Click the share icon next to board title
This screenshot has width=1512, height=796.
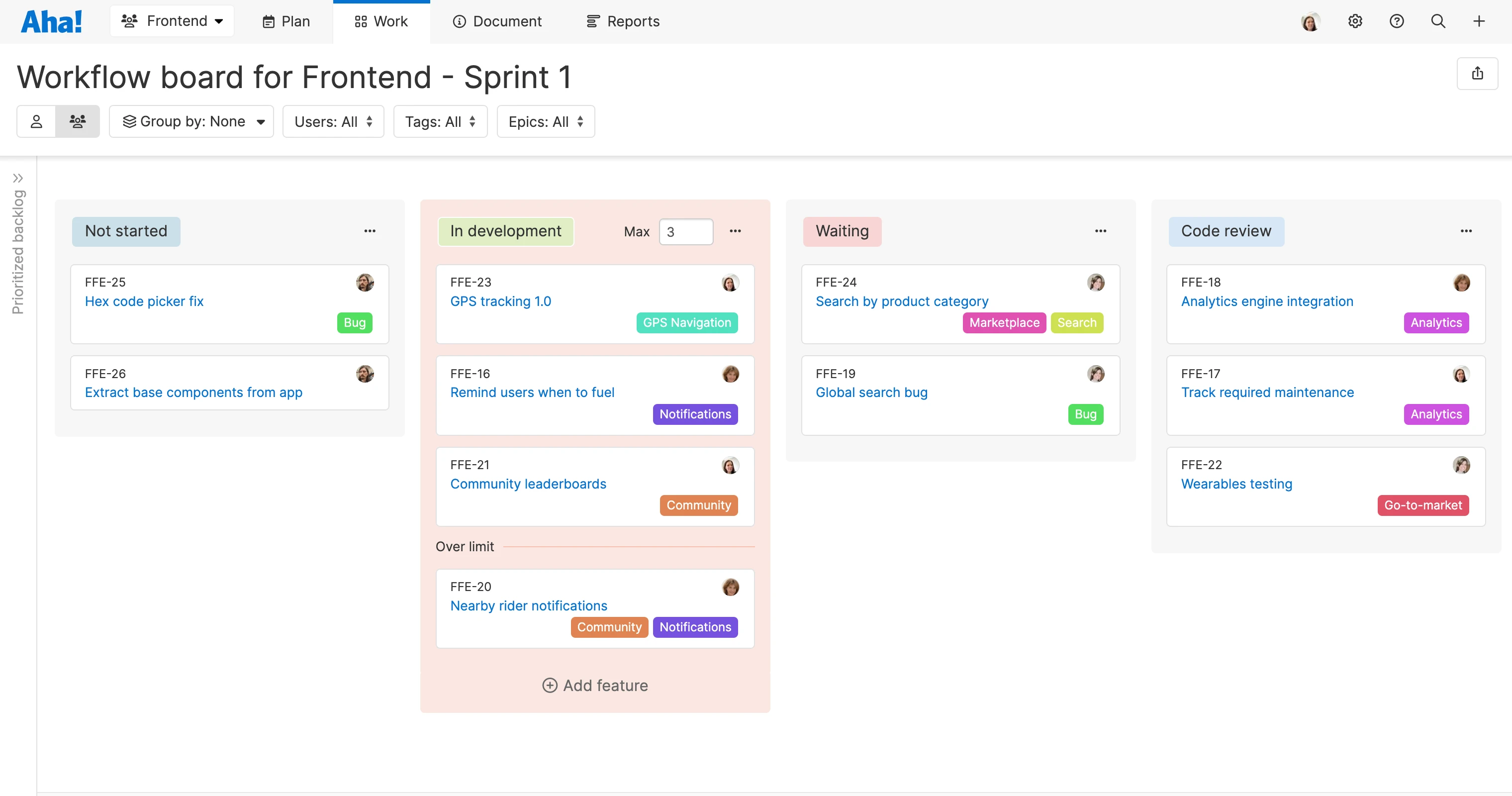pyautogui.click(x=1478, y=73)
